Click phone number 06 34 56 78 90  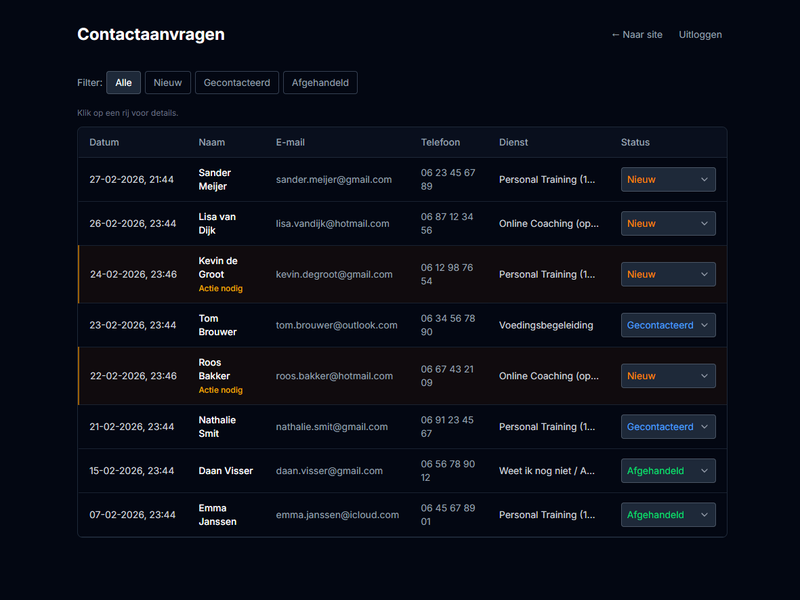click(448, 325)
